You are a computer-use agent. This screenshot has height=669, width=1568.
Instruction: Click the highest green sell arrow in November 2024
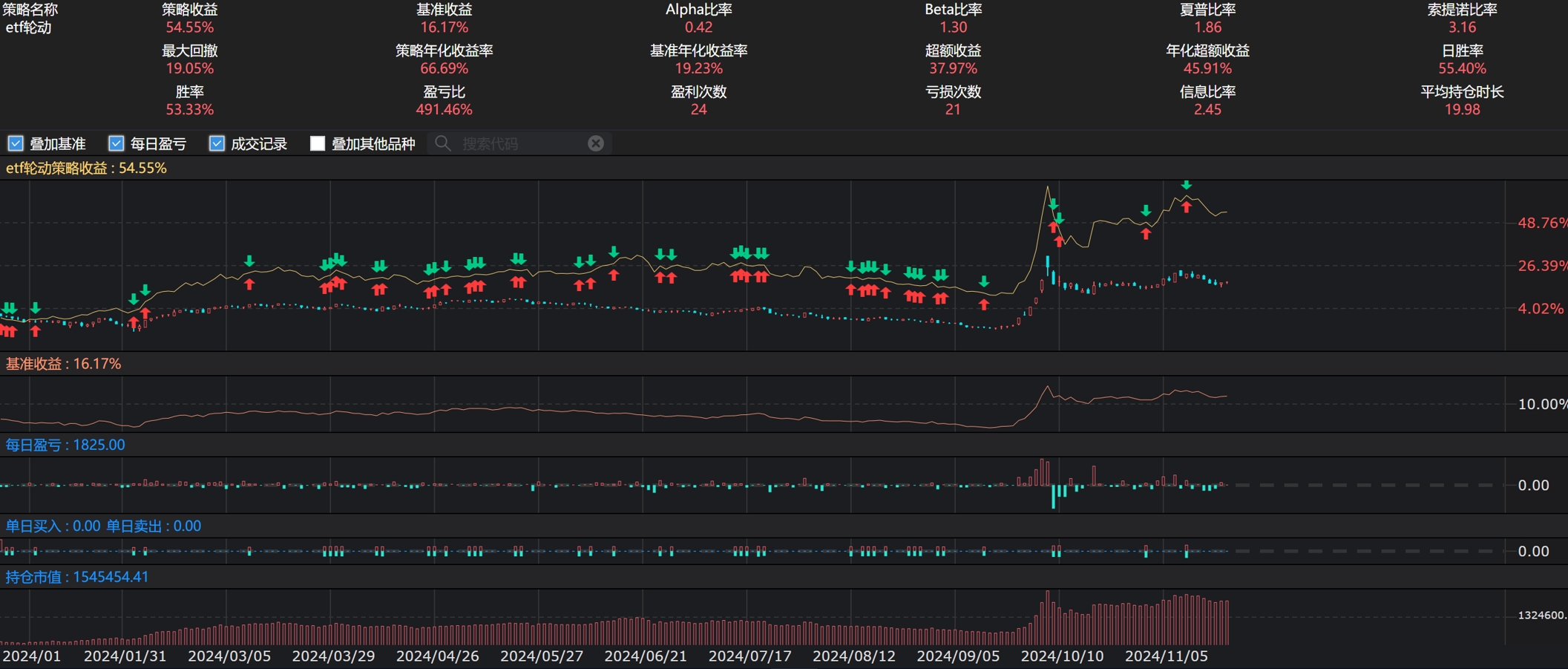(x=1187, y=185)
